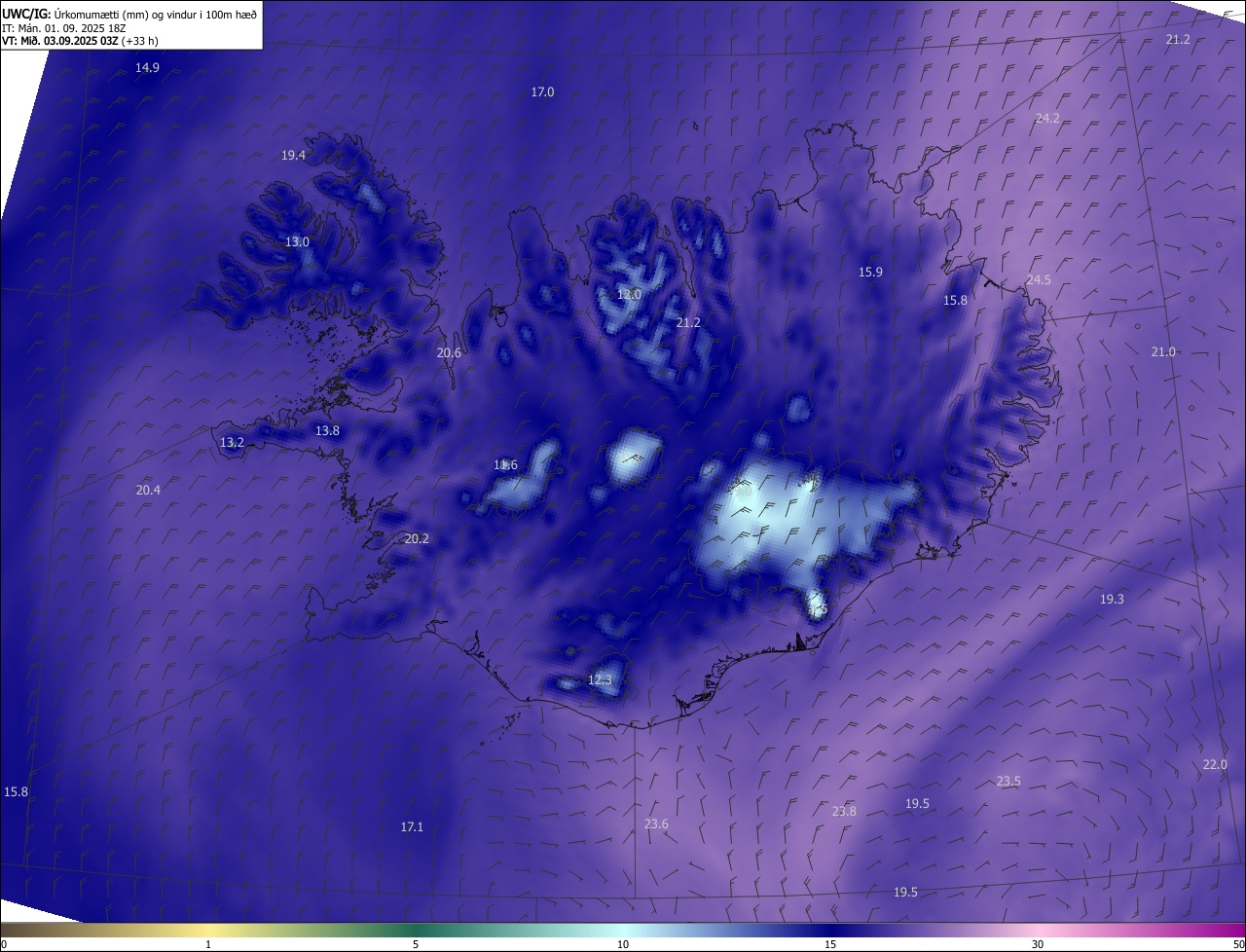Click the 23.6 value label
Viewport: 1246px width, 952px height.
(656, 824)
